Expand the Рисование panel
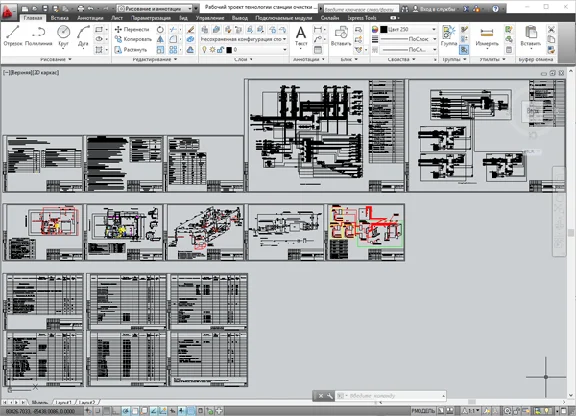Screen dimensions: 576x416 [55, 59]
